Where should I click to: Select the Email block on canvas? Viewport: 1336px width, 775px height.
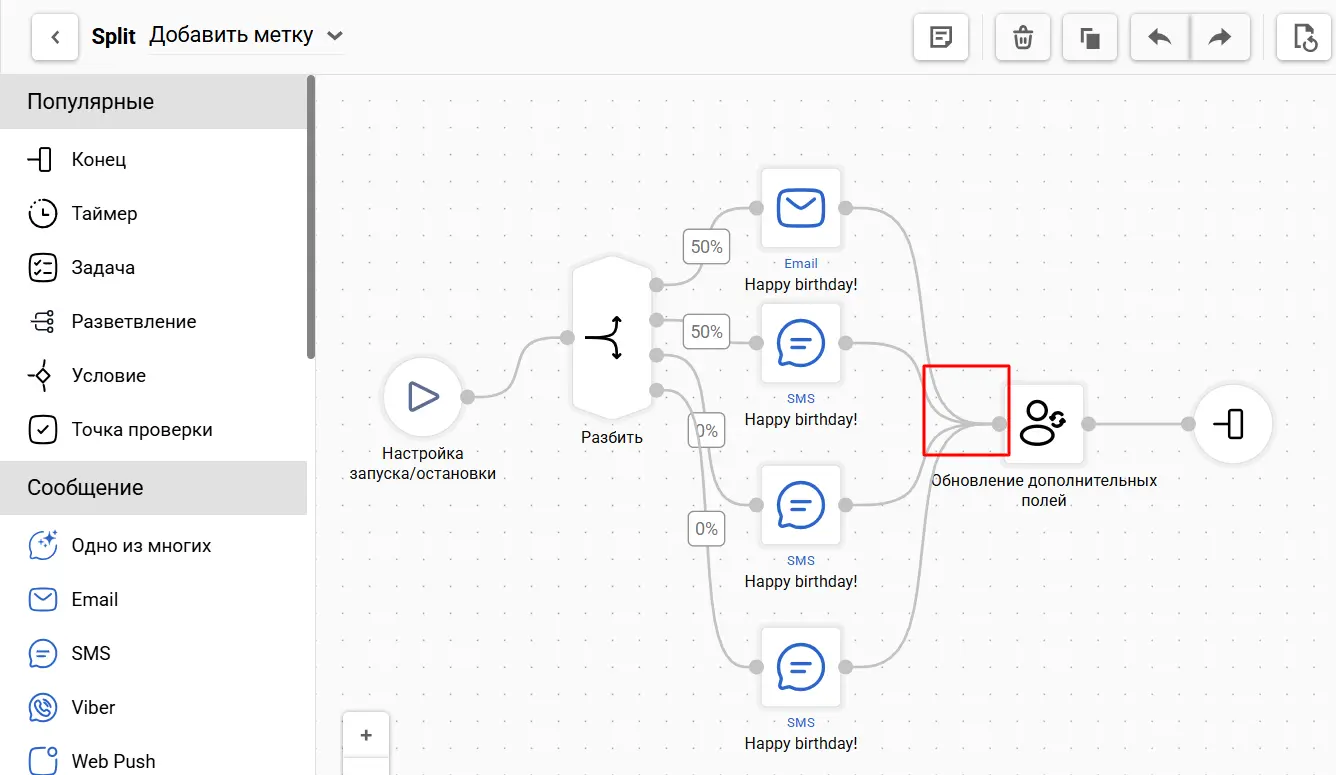(801, 208)
